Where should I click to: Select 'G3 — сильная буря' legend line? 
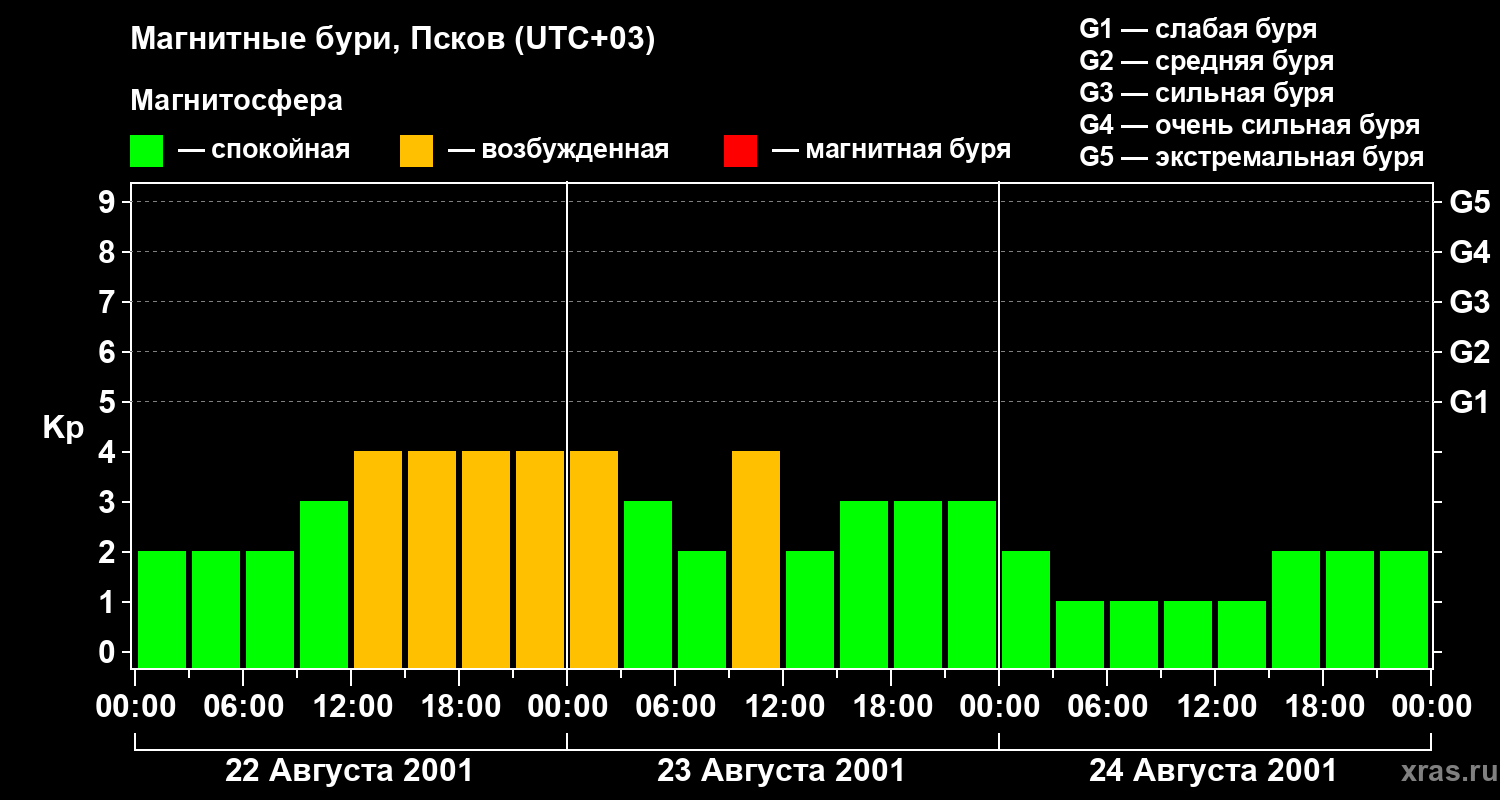(x=1206, y=93)
